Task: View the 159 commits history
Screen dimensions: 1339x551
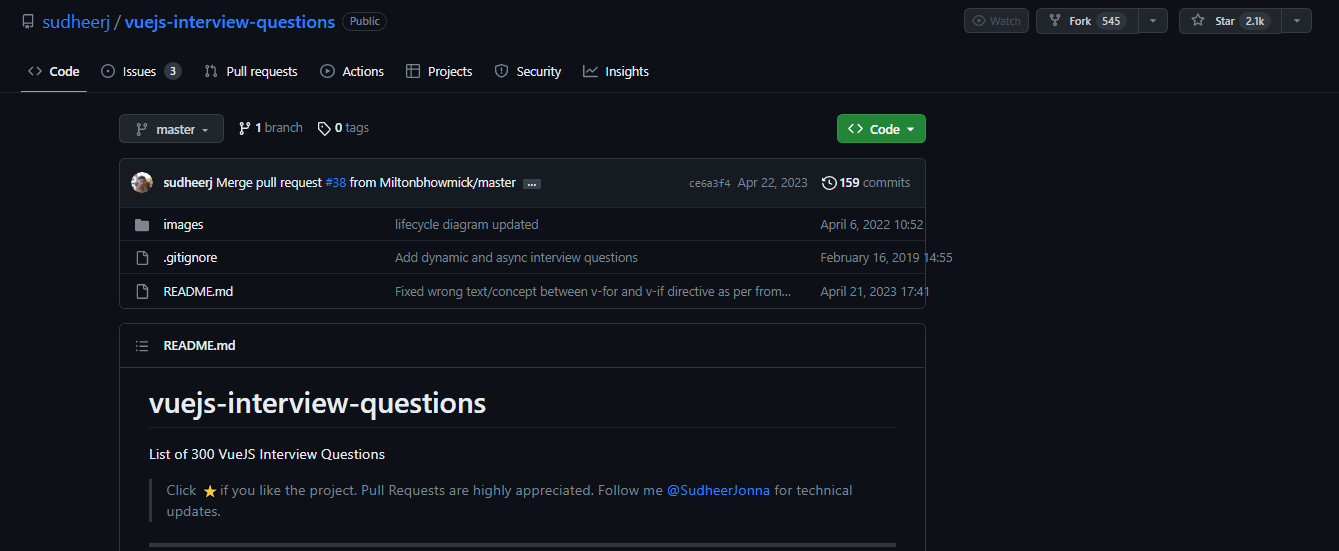Action: 866,183
